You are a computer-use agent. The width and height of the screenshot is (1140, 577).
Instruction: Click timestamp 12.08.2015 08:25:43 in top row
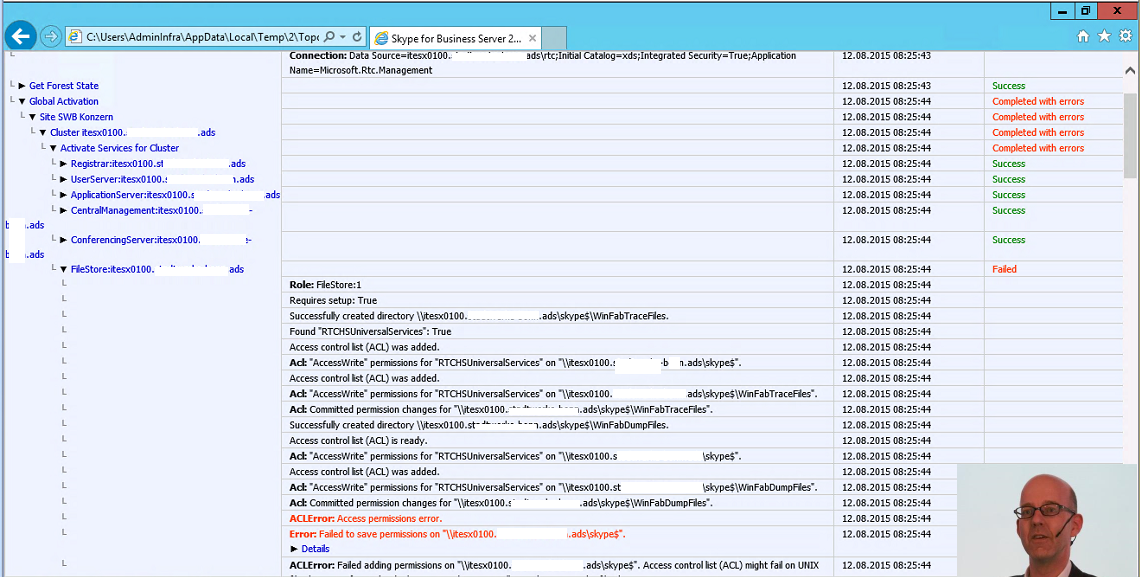click(886, 56)
